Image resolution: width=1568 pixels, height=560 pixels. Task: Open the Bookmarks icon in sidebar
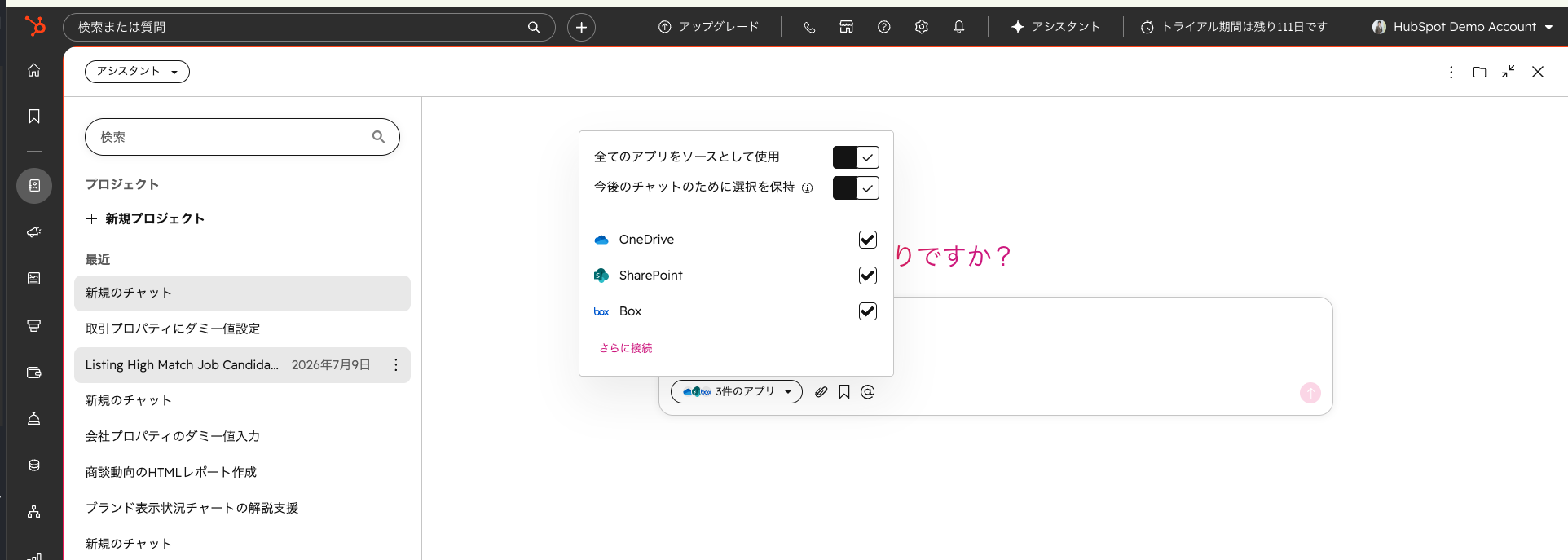pos(34,117)
